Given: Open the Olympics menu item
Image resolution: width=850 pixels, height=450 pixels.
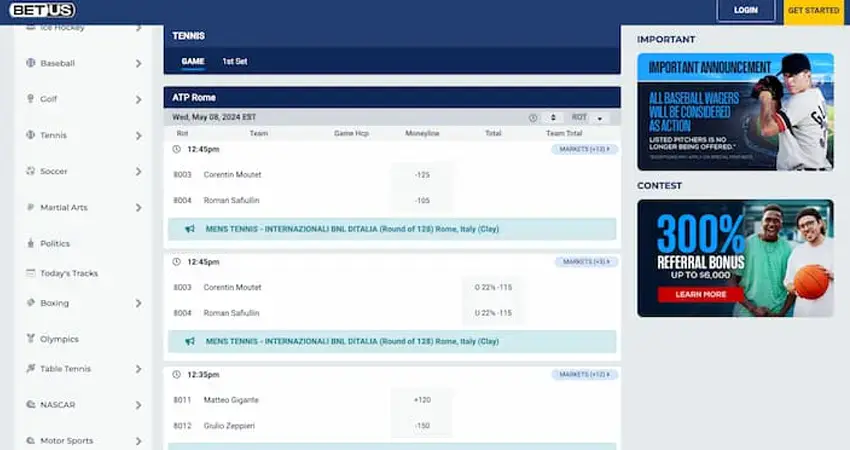Looking at the screenshot, I should coord(59,339).
